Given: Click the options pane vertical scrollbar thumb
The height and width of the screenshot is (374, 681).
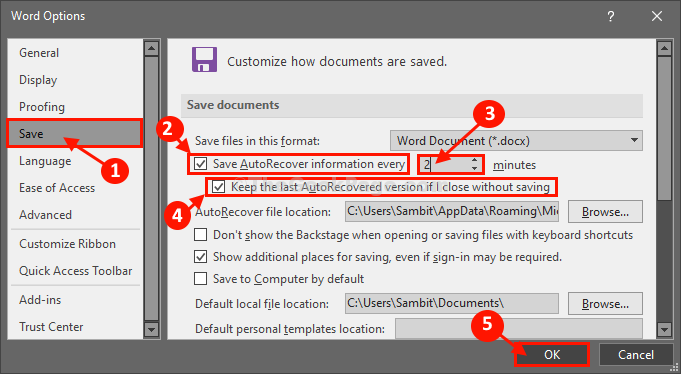Looking at the screenshot, I should coord(664,129).
